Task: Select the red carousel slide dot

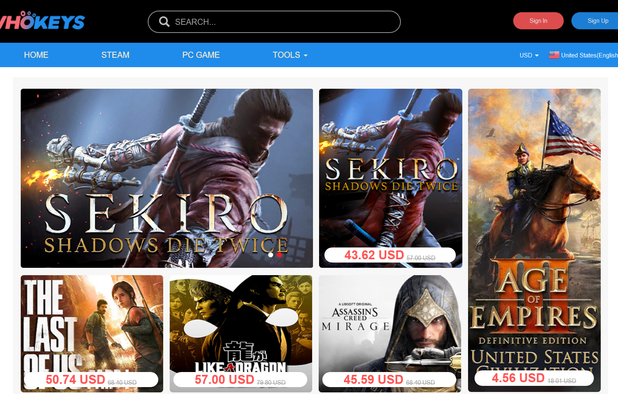Action: pos(279,255)
